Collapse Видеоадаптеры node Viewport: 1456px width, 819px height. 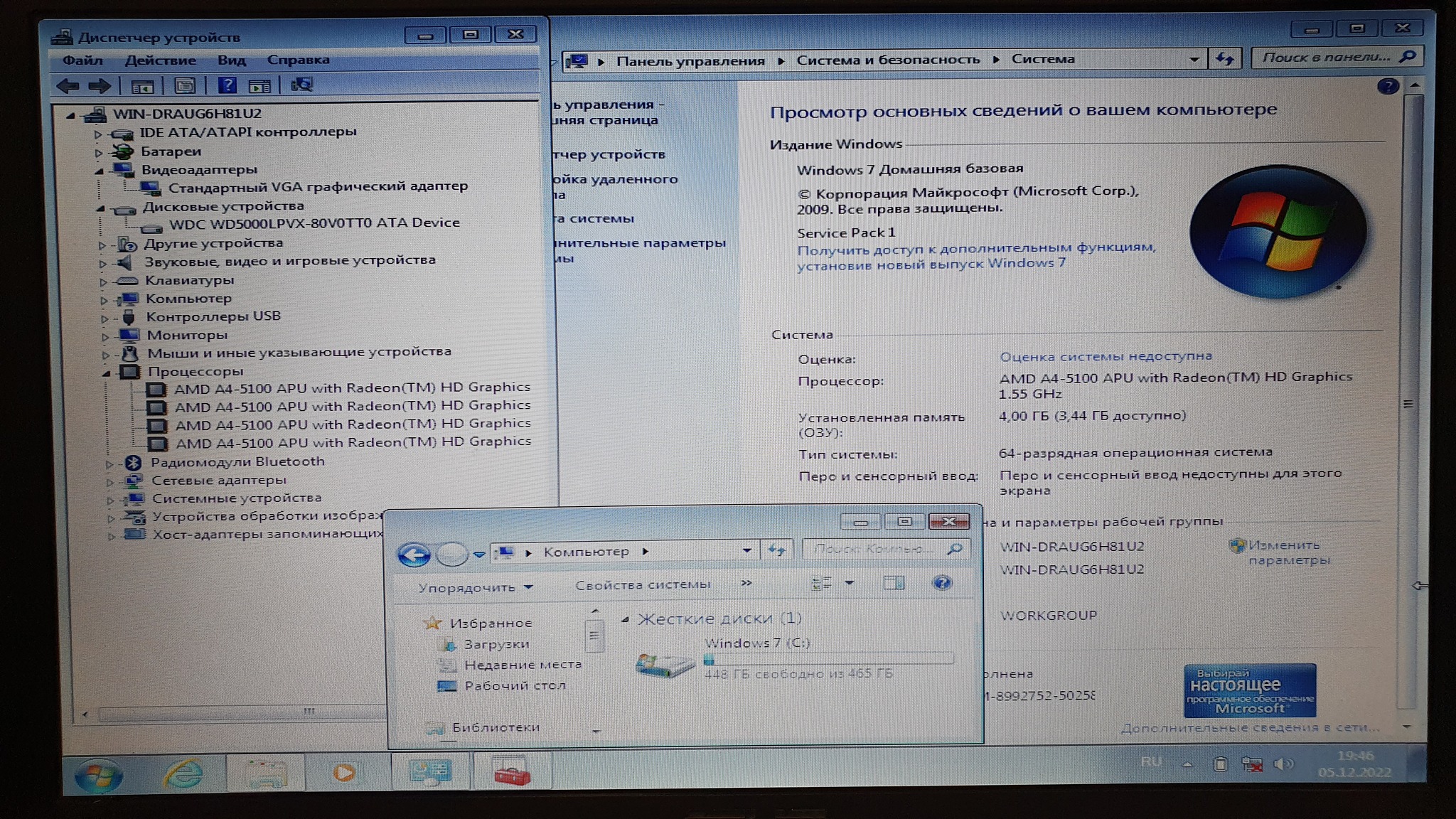[x=99, y=171]
